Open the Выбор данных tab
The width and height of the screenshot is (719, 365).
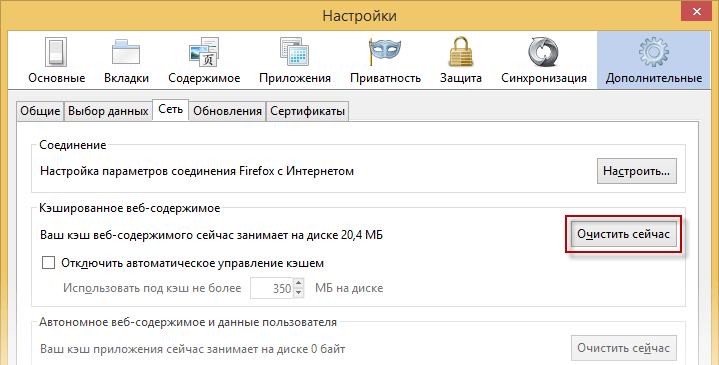pos(108,111)
